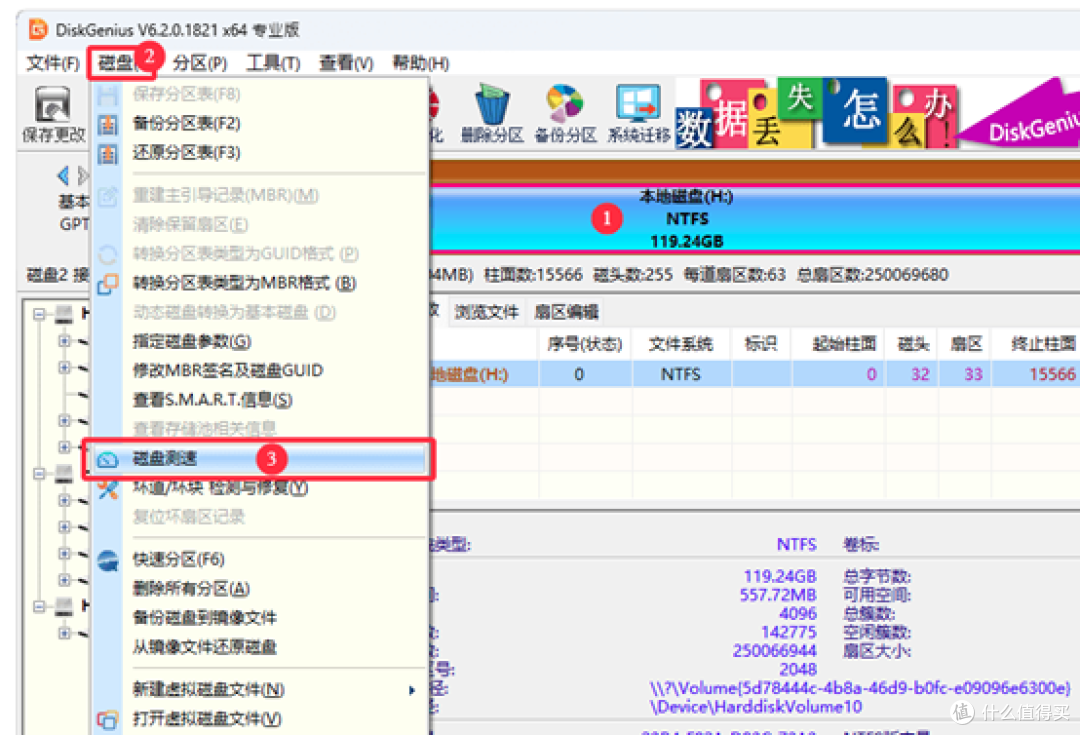Click the 数据丢失怎么办 banner
Image resolution: width=1080 pixels, height=735 pixels.
pyautogui.click(x=816, y=114)
